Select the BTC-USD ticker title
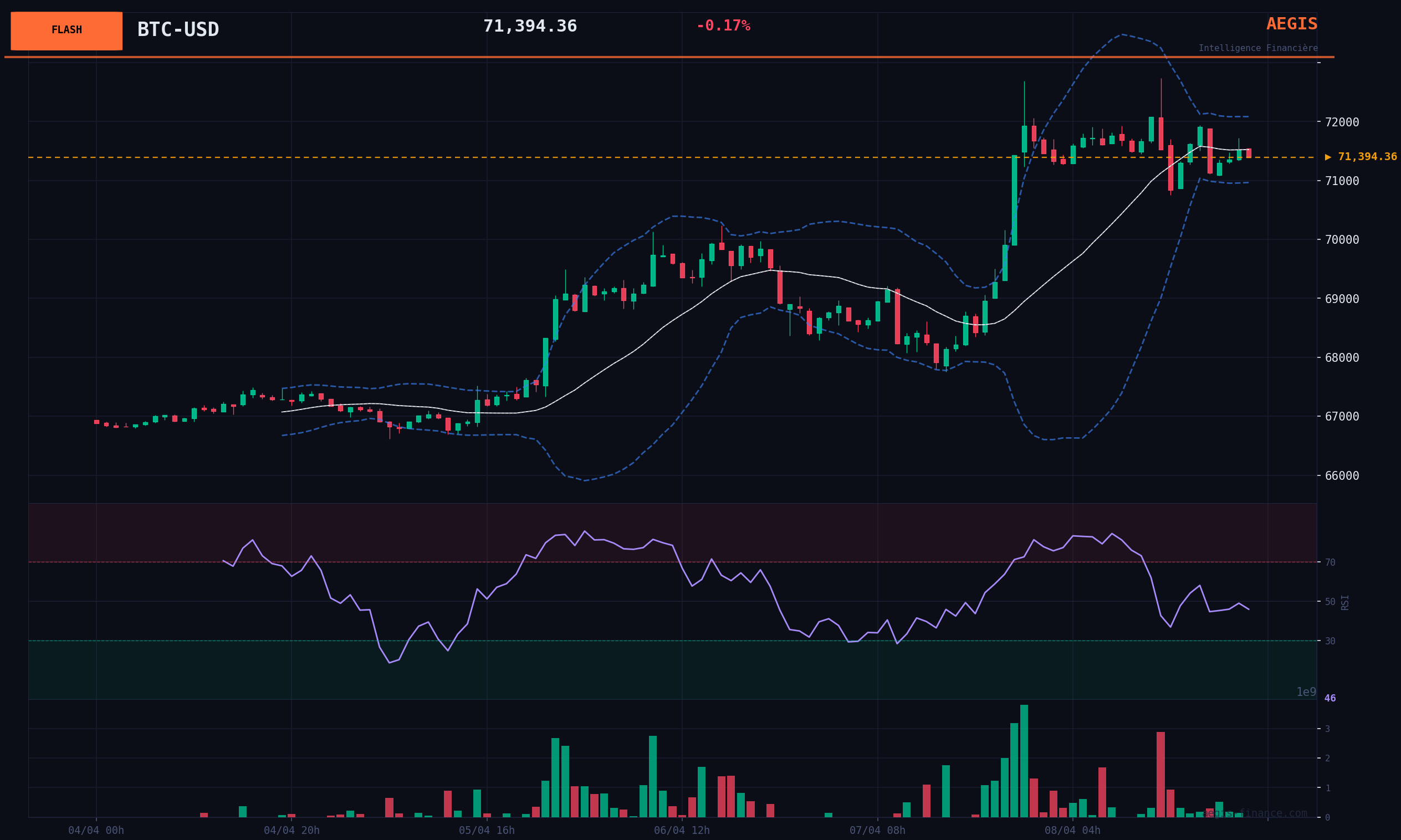1401x840 pixels. point(178,29)
